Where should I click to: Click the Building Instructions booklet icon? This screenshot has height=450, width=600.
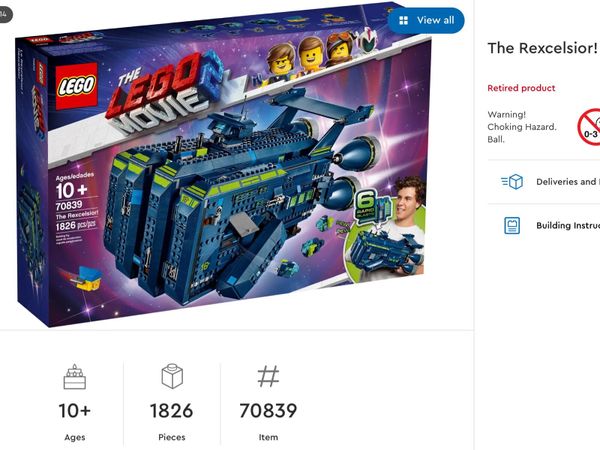(x=512, y=225)
